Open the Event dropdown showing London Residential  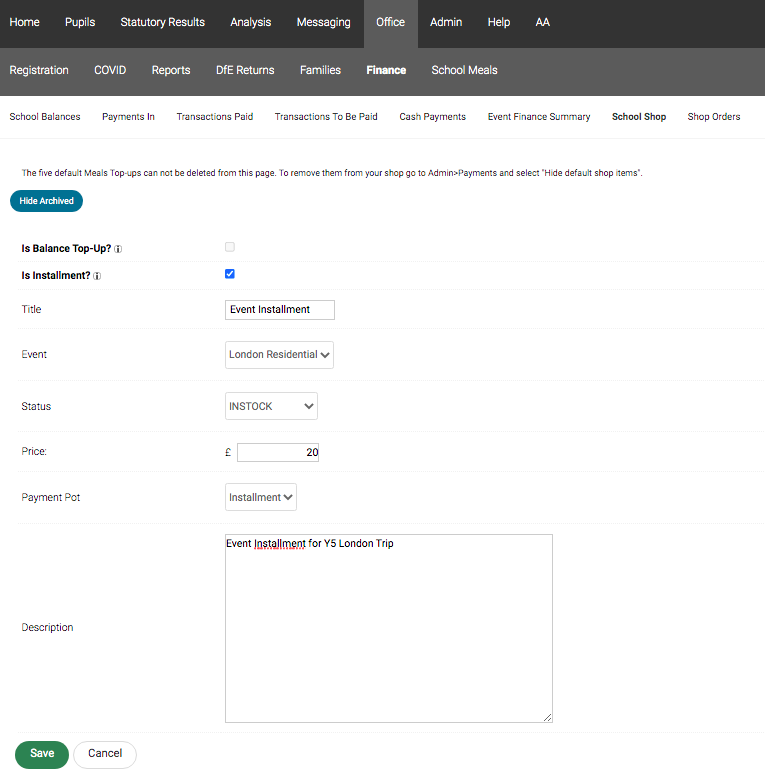(279, 355)
